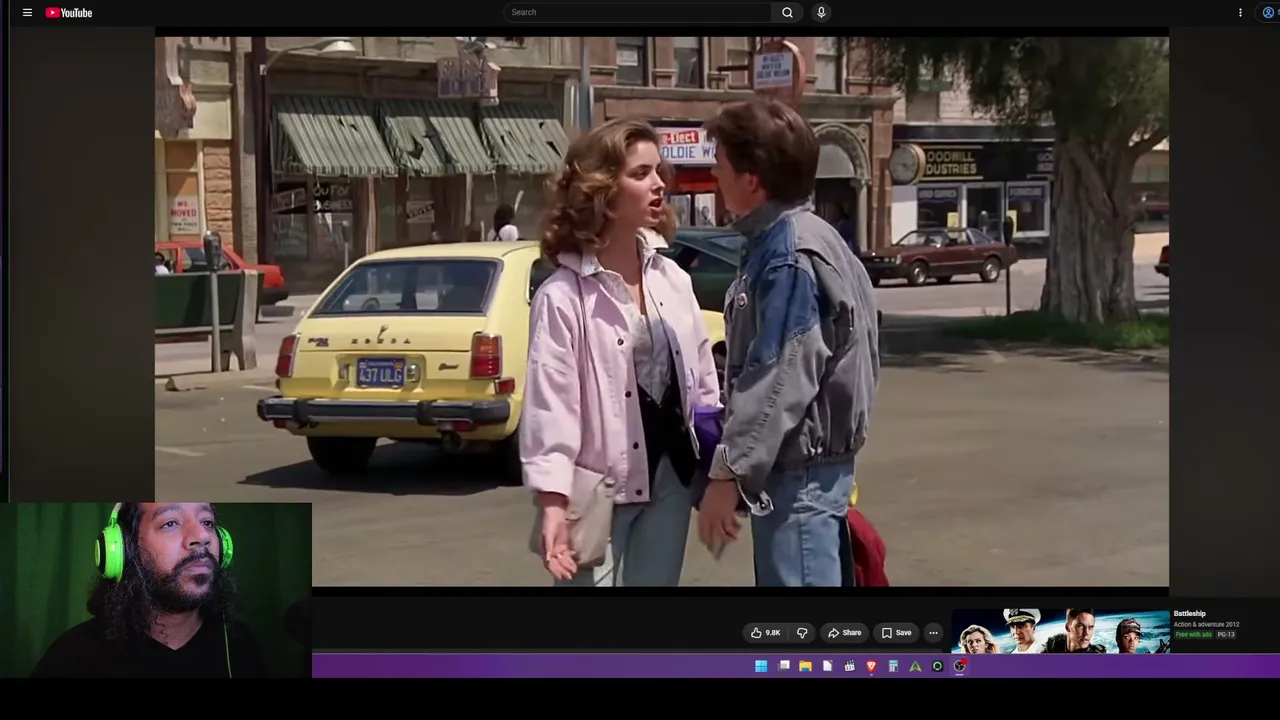Open the Calculator app on taskbar
The width and height of the screenshot is (1280, 720).
[893, 666]
